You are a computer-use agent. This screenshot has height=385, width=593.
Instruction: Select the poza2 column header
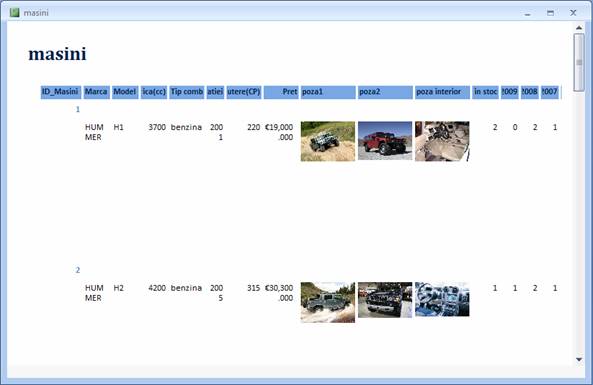pyautogui.click(x=385, y=92)
